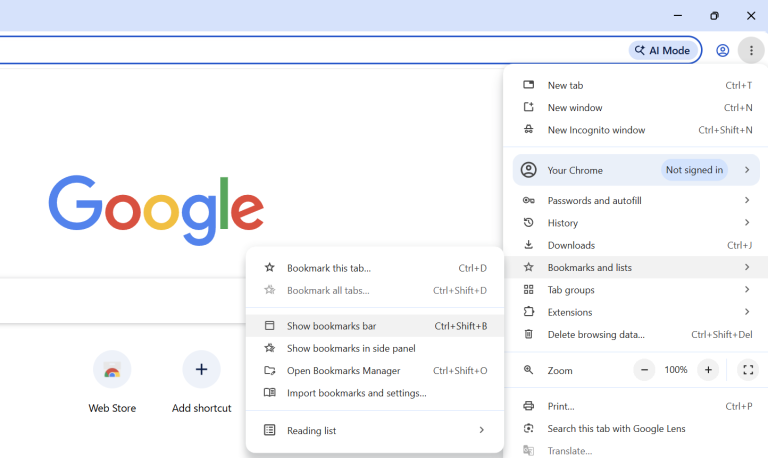The height and width of the screenshot is (458, 768).
Task: Click the Add shortcut plus icon
Action: [201, 369]
